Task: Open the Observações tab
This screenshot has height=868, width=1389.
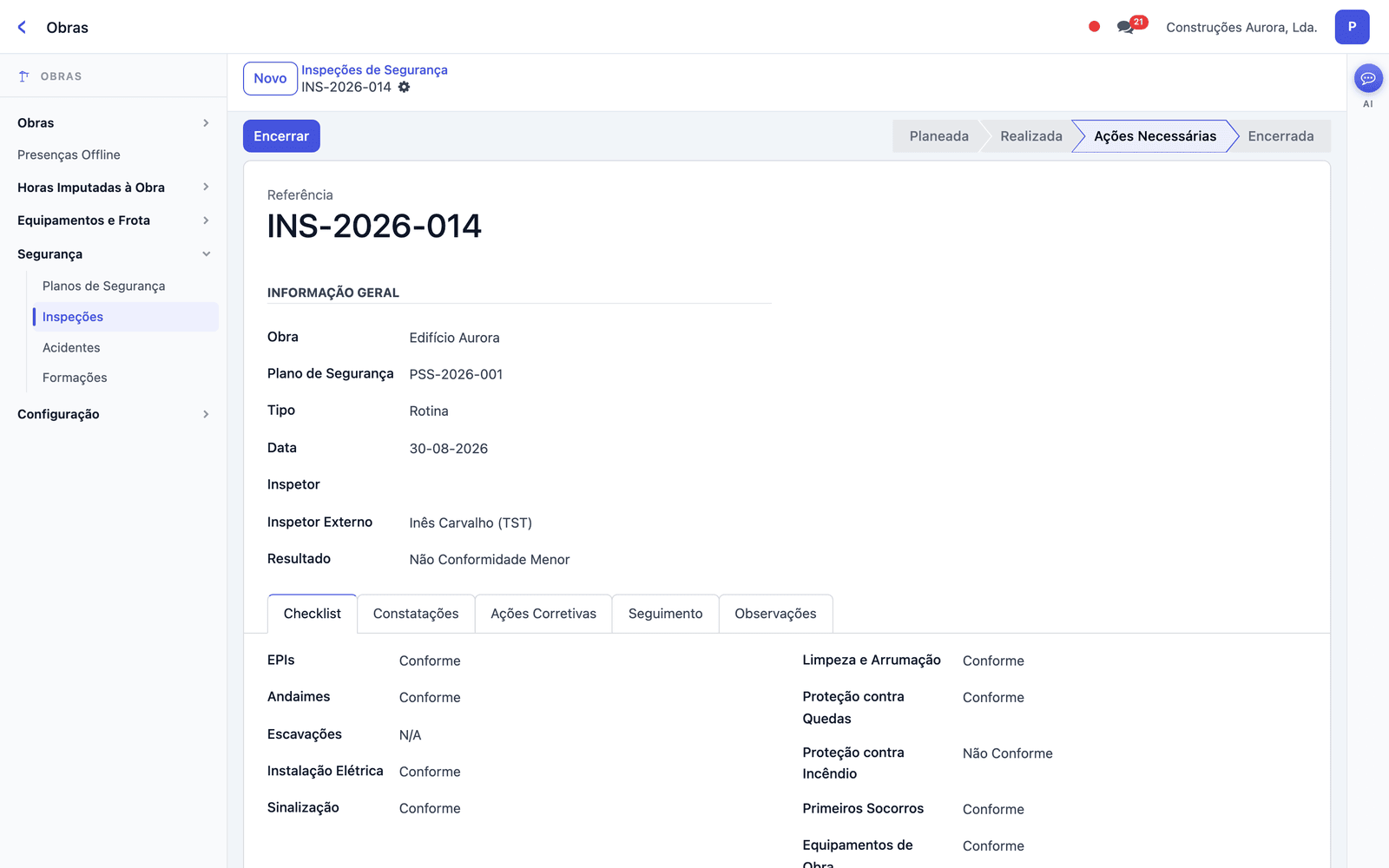Action: (775, 614)
